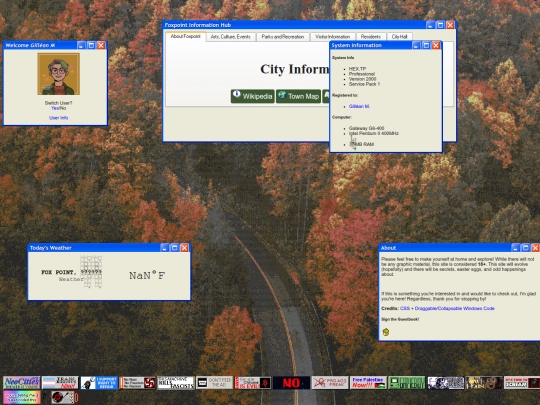Click the Trans Rights Now flag badge
Viewport: 540px width, 405px height.
coord(60,383)
